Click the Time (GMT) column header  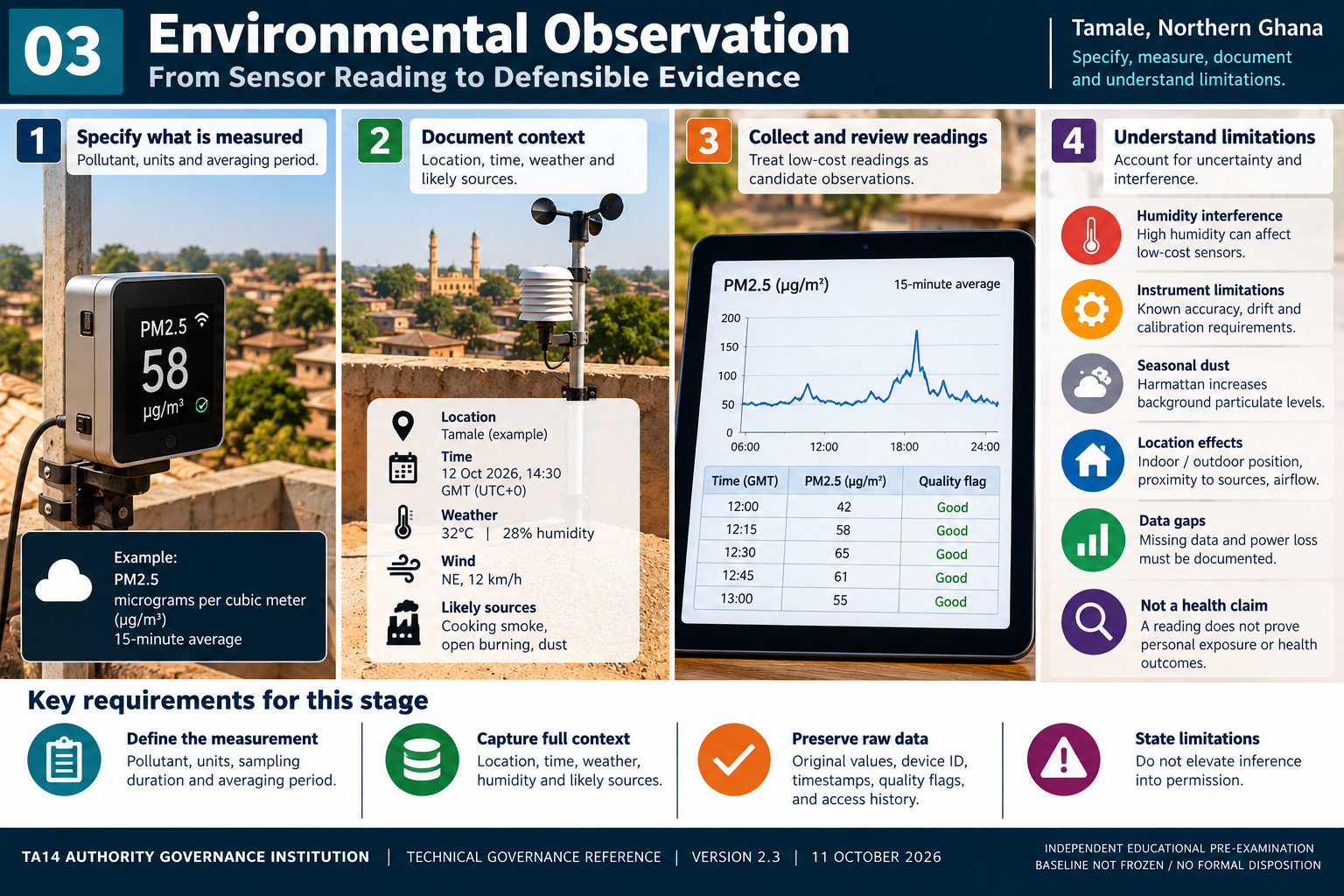(x=745, y=481)
